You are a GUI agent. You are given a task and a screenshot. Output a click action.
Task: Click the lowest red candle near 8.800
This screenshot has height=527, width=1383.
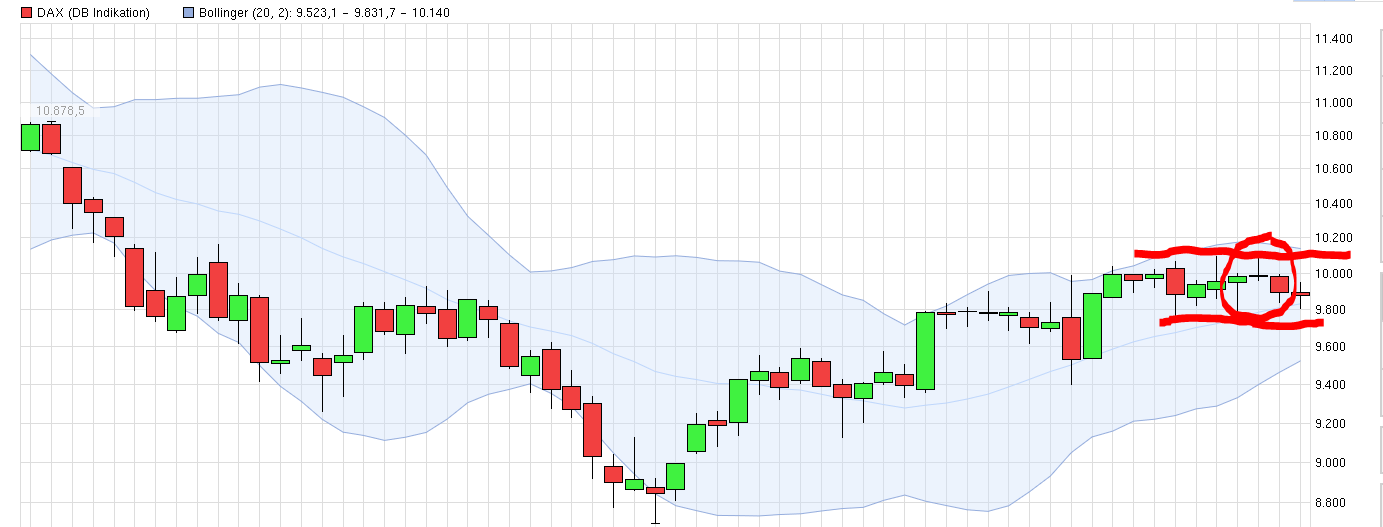(x=655, y=490)
